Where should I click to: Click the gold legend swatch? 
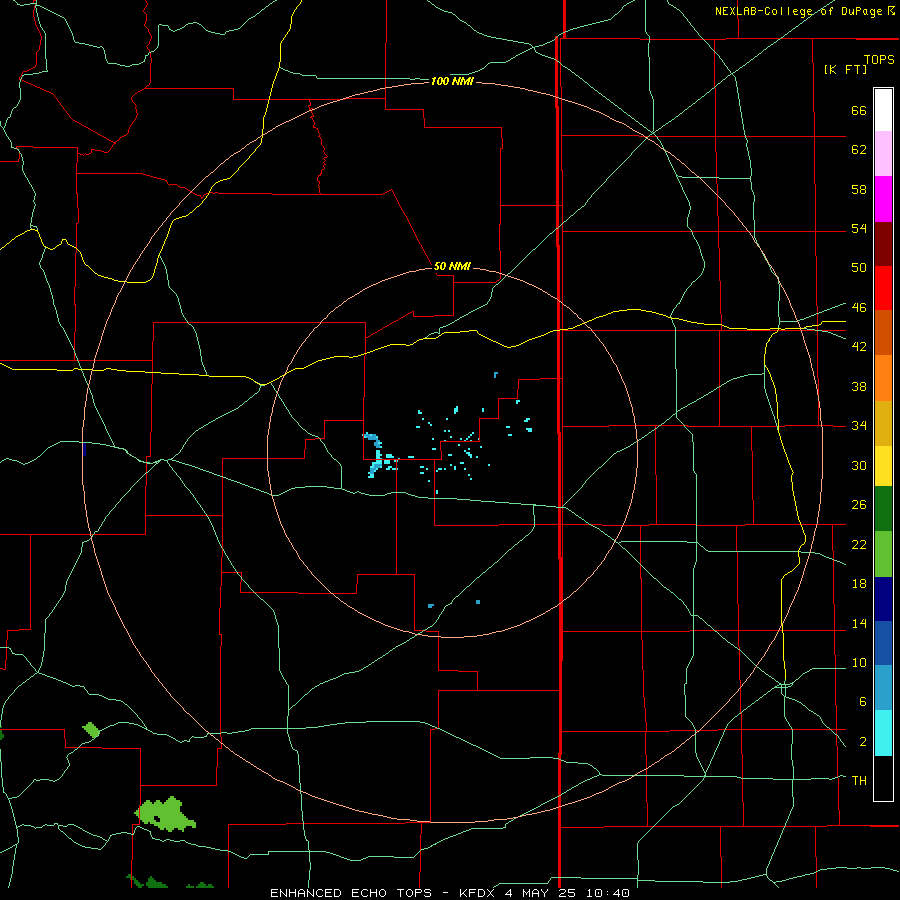point(883,423)
